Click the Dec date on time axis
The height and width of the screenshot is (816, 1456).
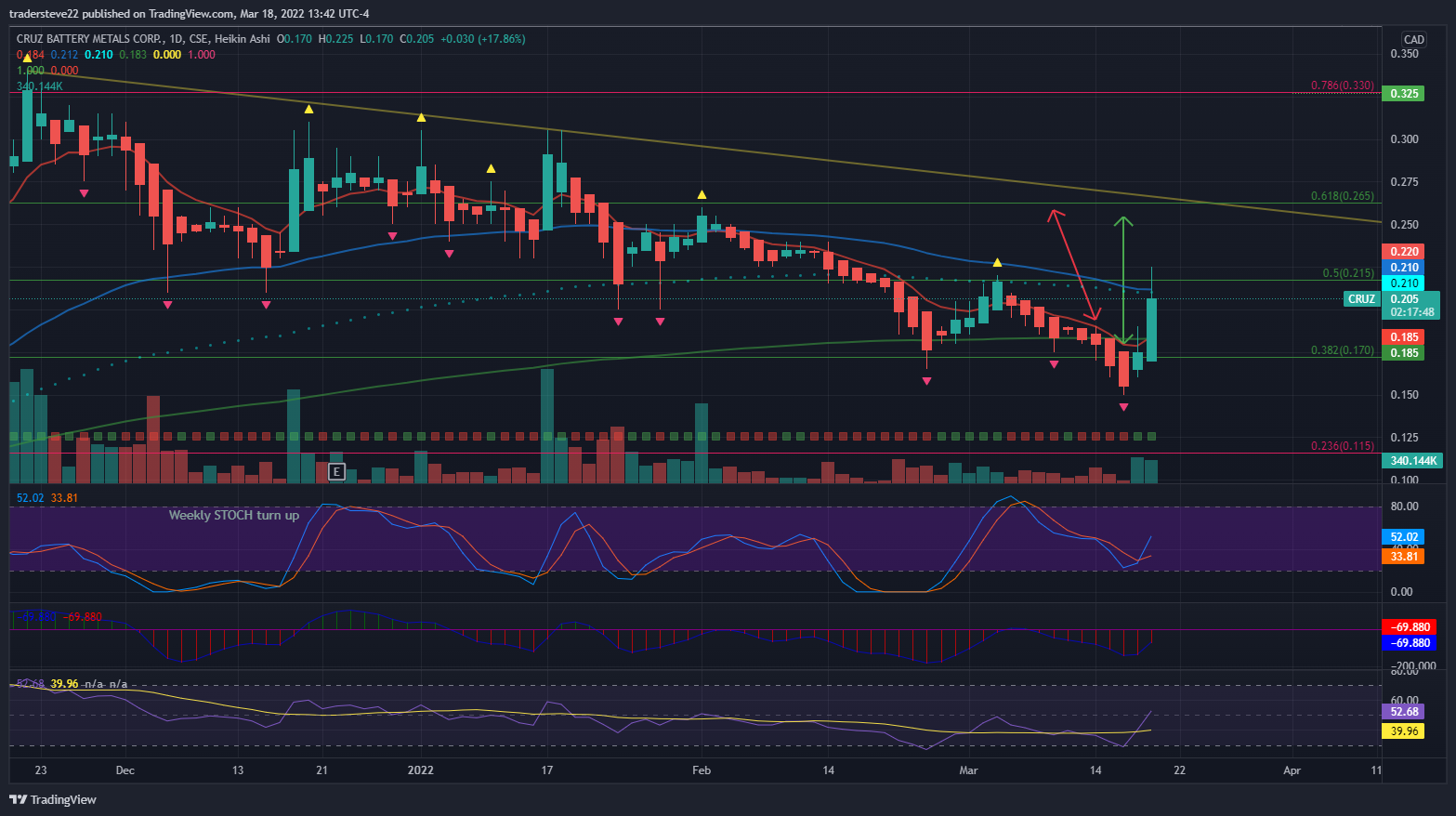point(125,770)
